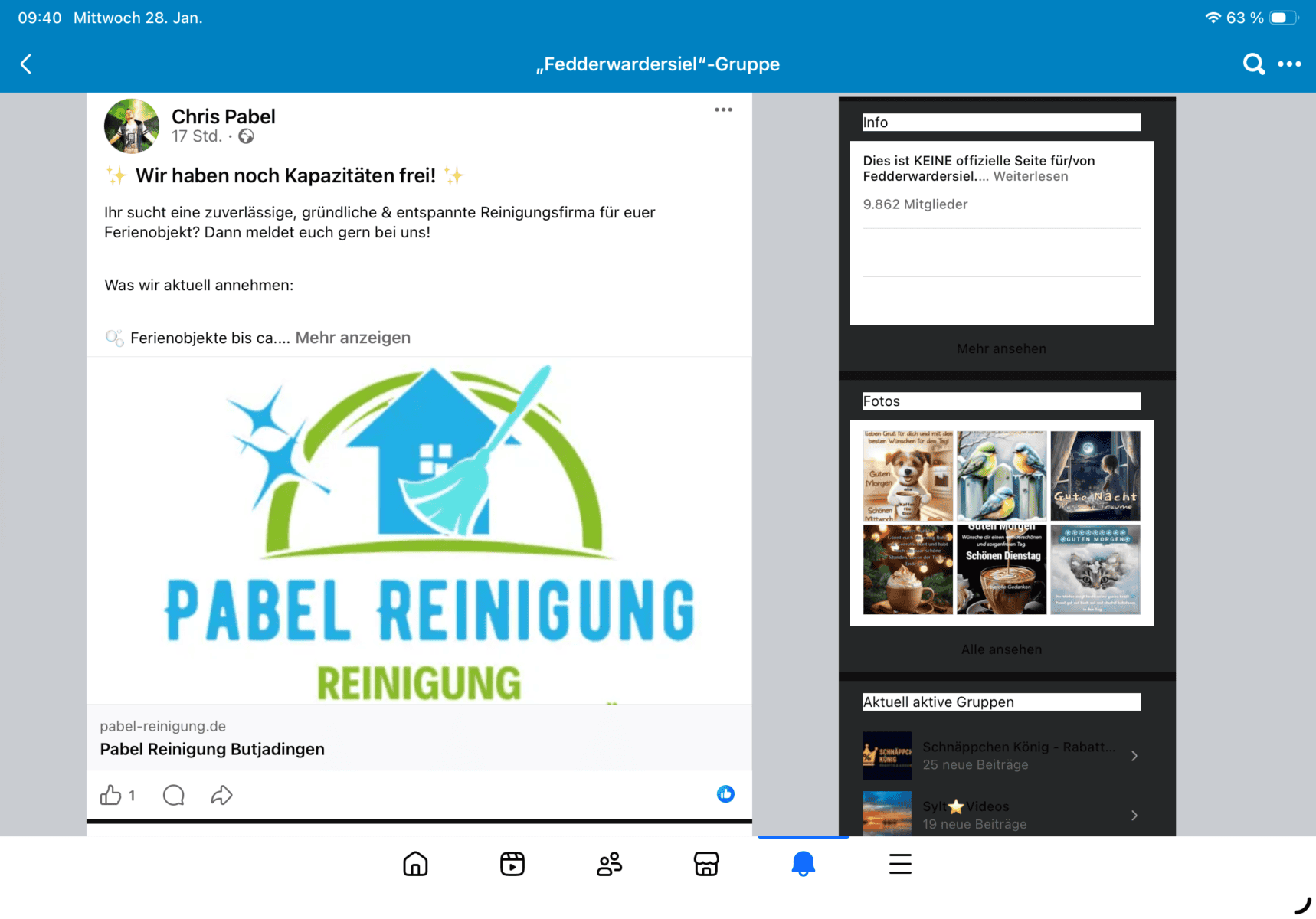Screen dimensions: 1316x919
Task: Open the Sylt Videos group row
Action: coord(1001,813)
